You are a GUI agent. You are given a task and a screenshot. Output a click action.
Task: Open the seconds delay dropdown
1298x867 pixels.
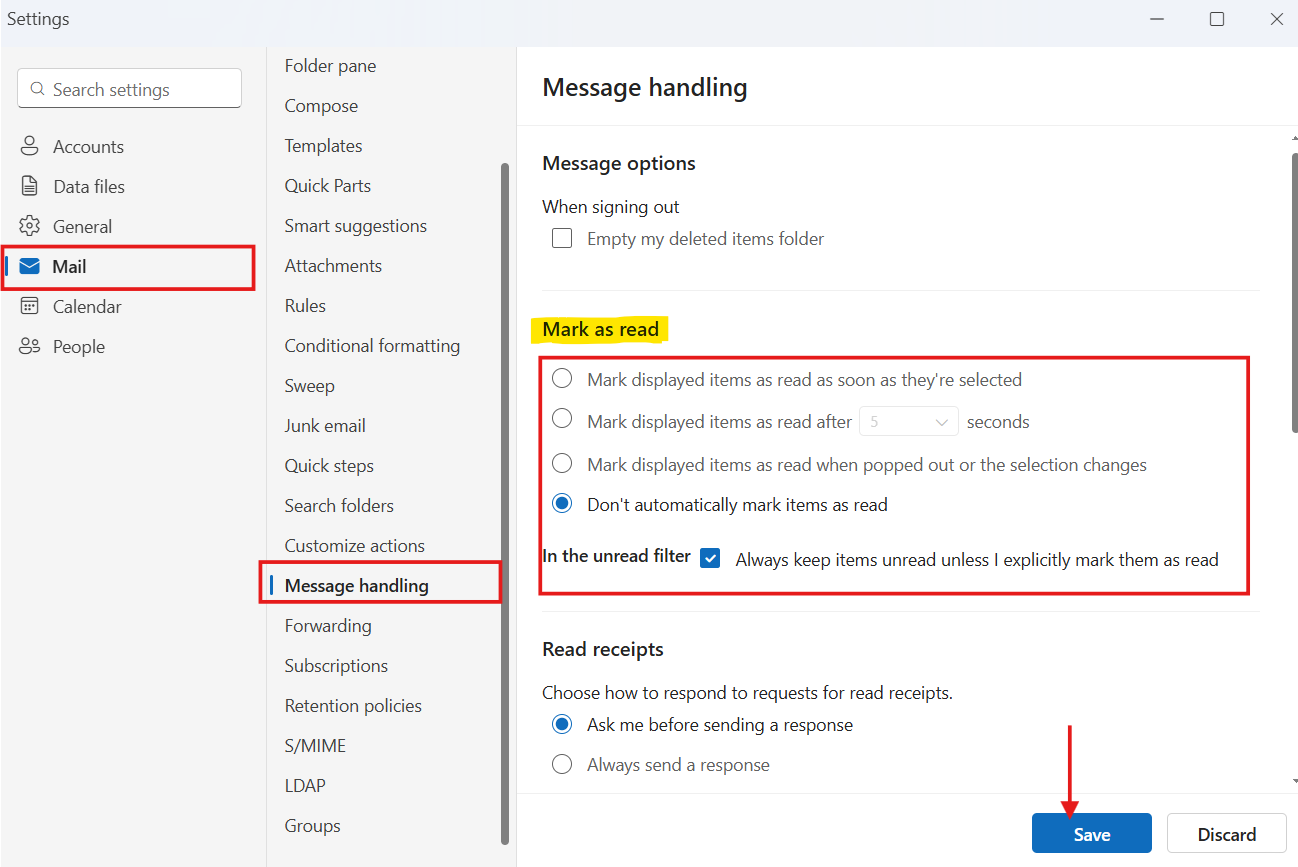pos(909,421)
